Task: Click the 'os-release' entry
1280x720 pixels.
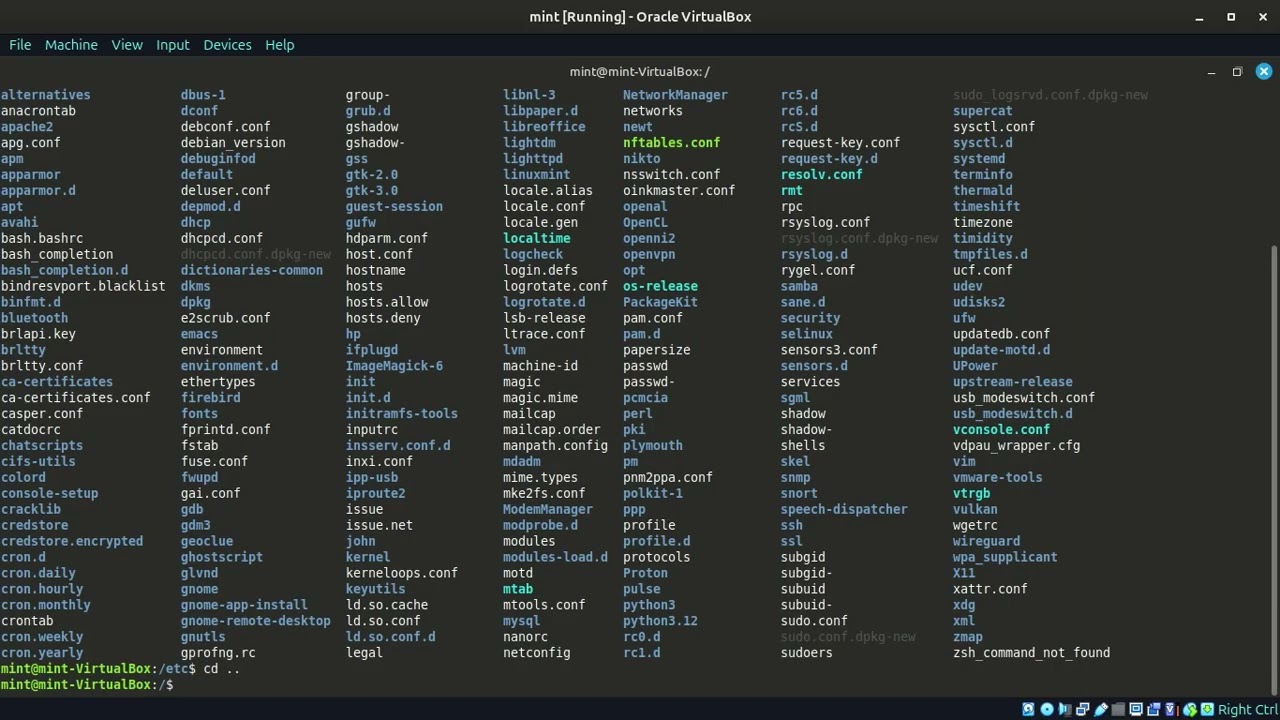Action: click(660, 286)
